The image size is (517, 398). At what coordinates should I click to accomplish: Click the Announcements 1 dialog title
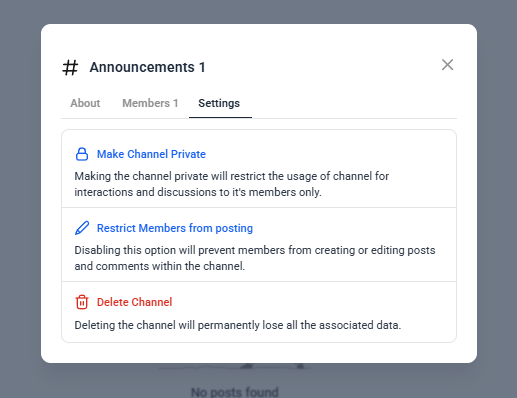pos(147,67)
